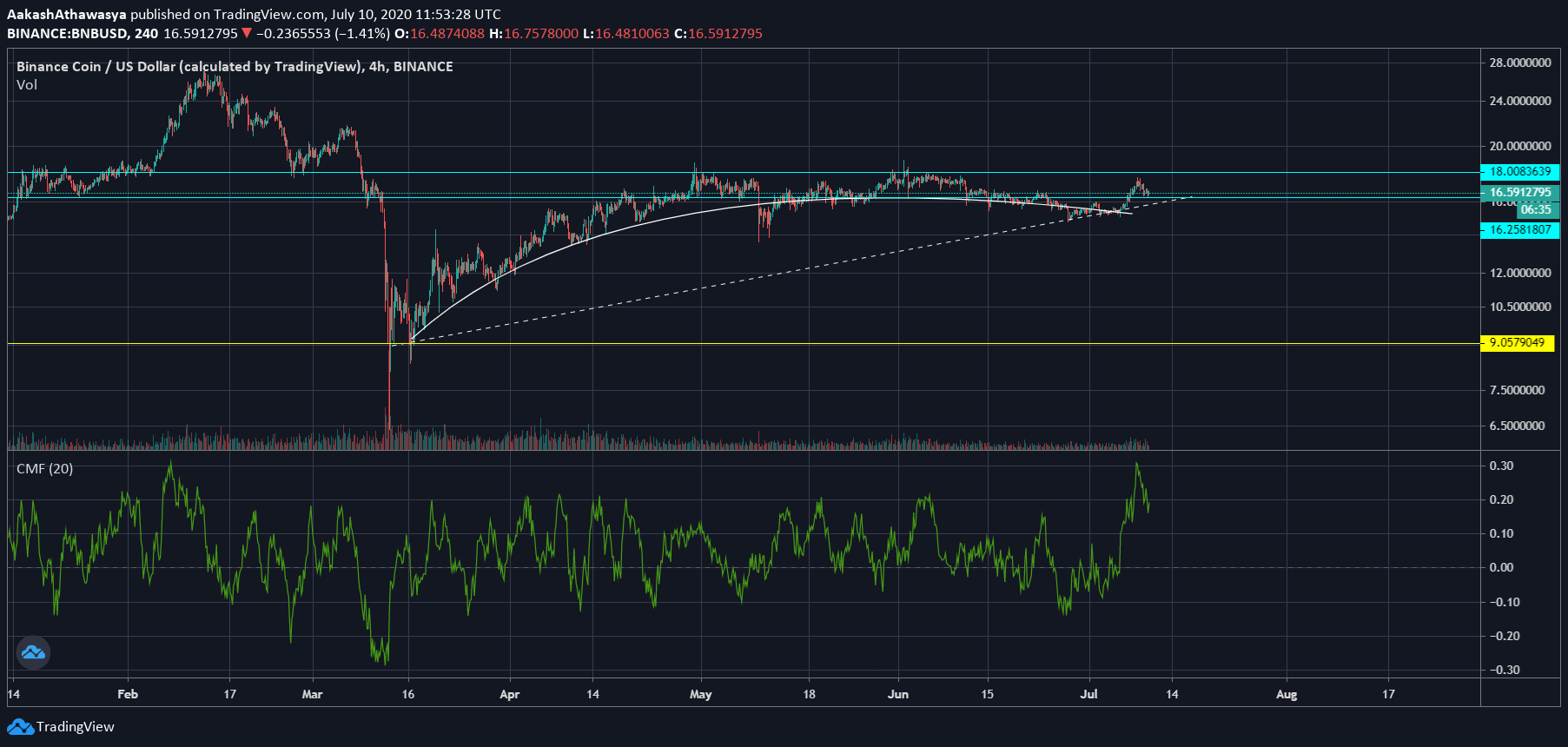1568x747 pixels.
Task: Click the round cloud icon in CMF pane
Action: (33, 652)
